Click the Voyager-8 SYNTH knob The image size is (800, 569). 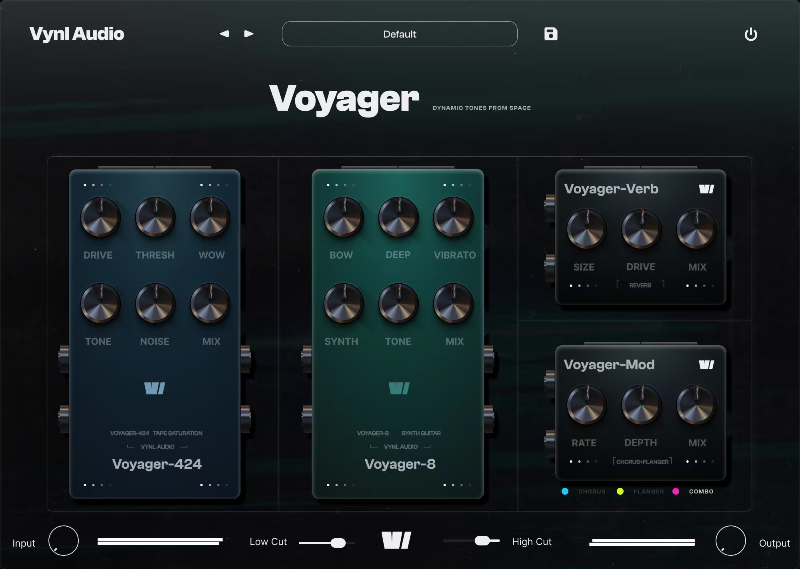click(344, 304)
